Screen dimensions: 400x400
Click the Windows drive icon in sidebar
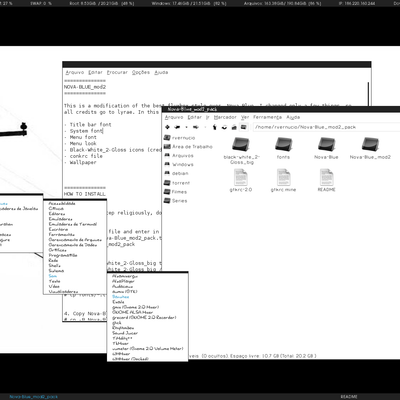167,164
